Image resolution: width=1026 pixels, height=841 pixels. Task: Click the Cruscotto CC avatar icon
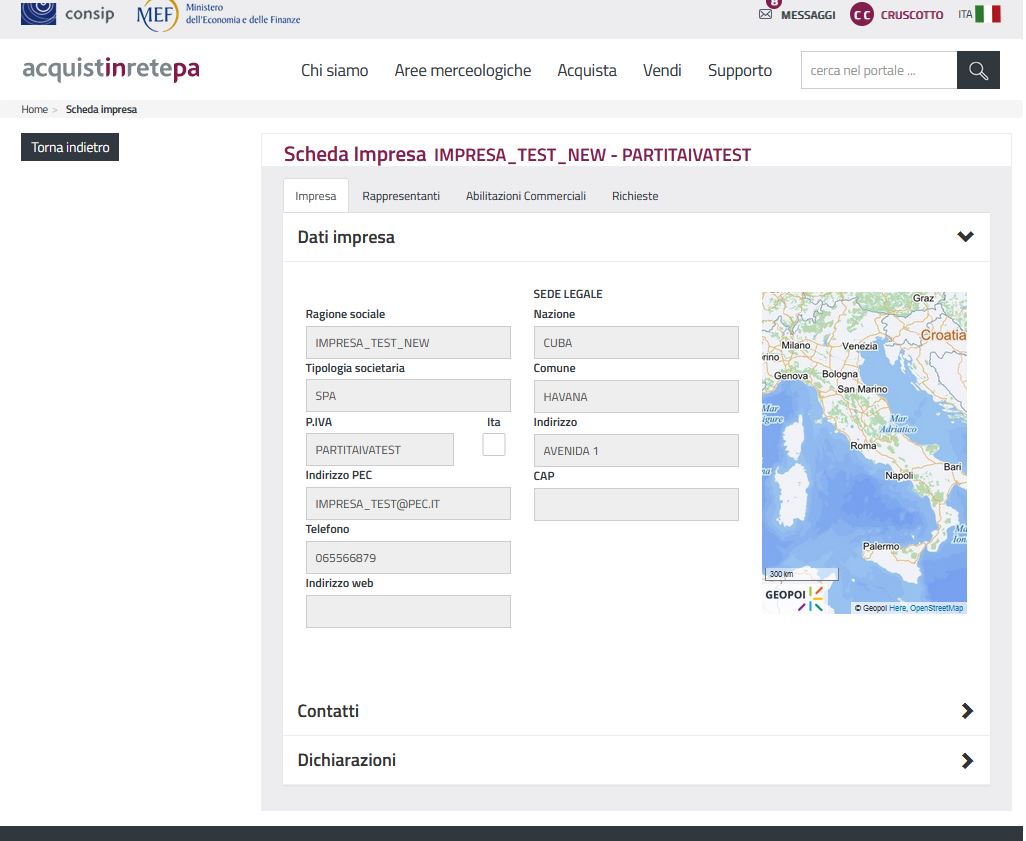(x=861, y=15)
